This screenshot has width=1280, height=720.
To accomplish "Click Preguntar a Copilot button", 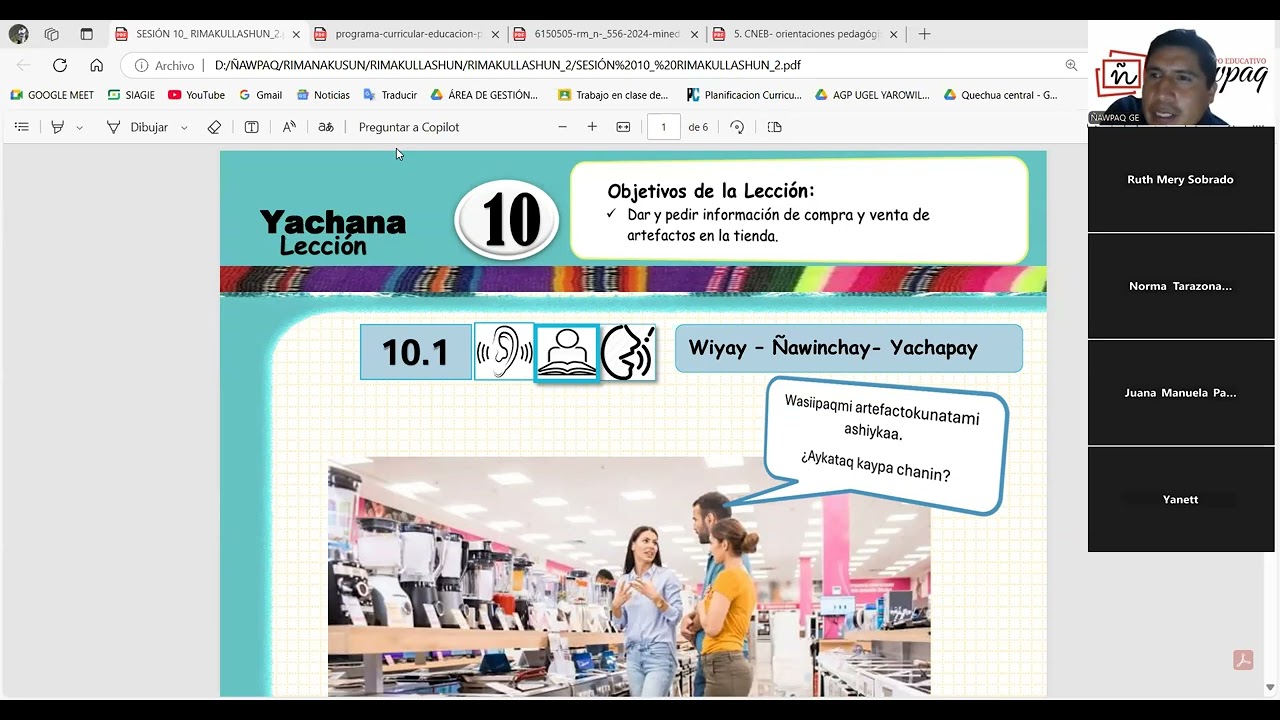I will [409, 127].
